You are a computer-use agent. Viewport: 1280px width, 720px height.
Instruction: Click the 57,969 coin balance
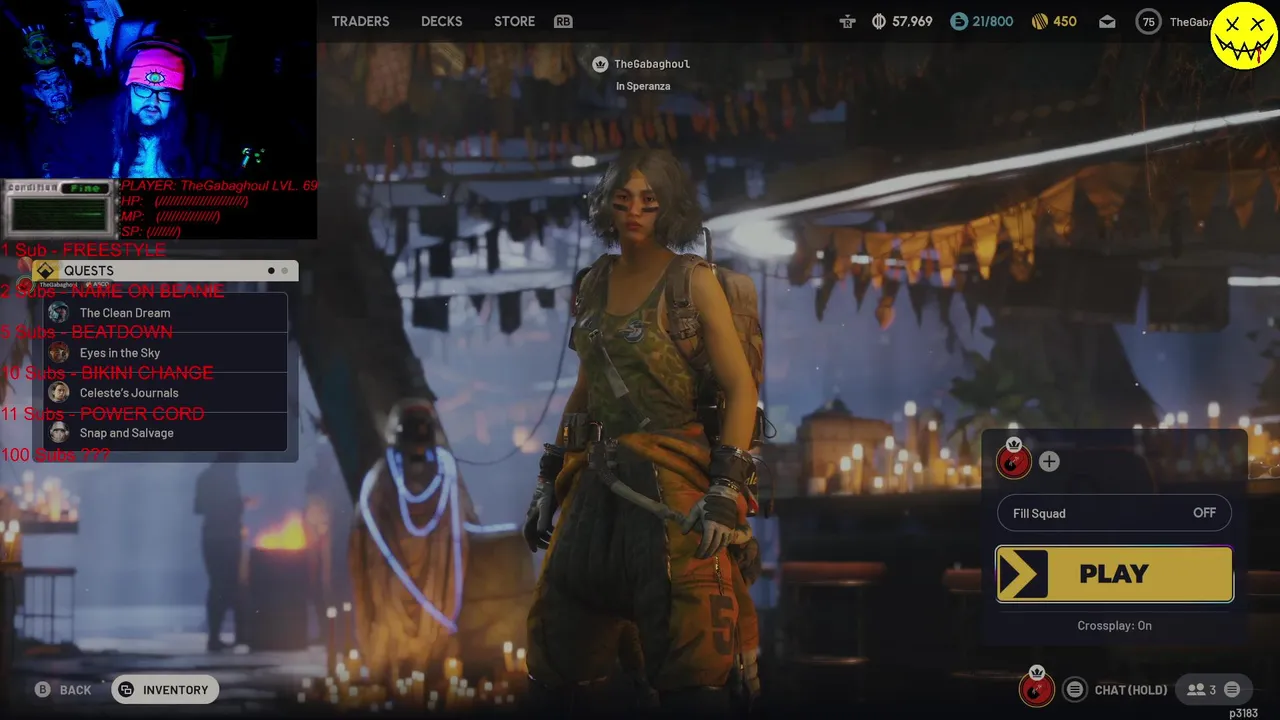pyautogui.click(x=912, y=21)
